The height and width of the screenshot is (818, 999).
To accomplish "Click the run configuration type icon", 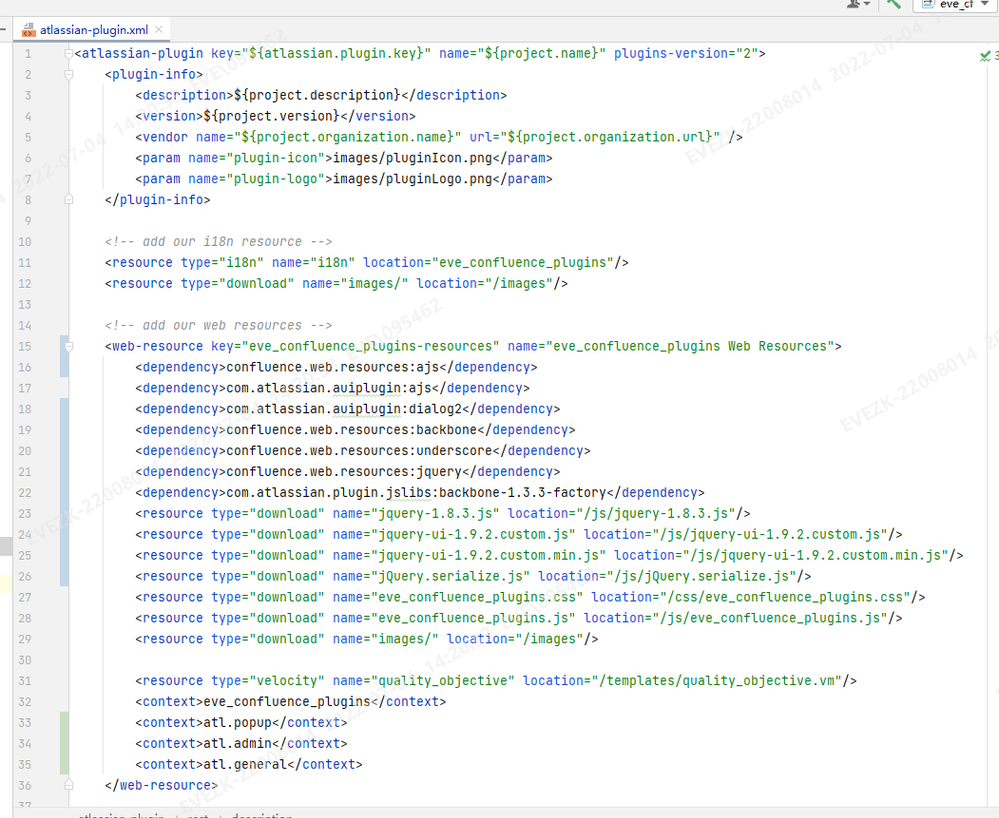I will coord(928,4).
